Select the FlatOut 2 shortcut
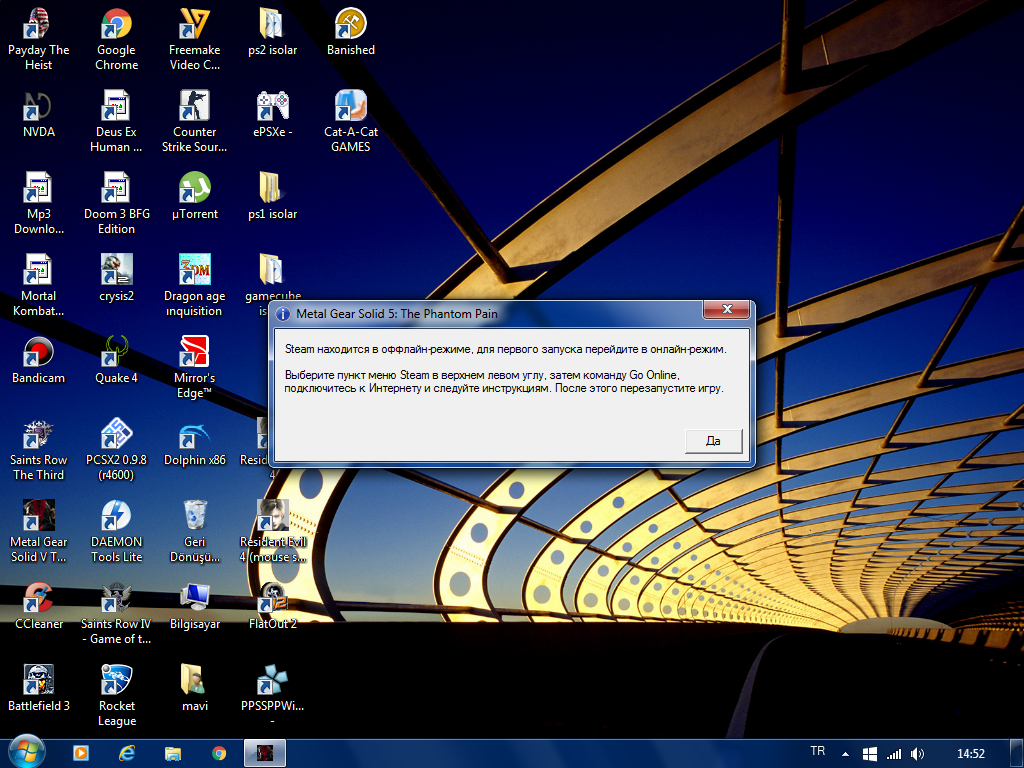Viewport: 1024px width, 768px height. point(272,607)
